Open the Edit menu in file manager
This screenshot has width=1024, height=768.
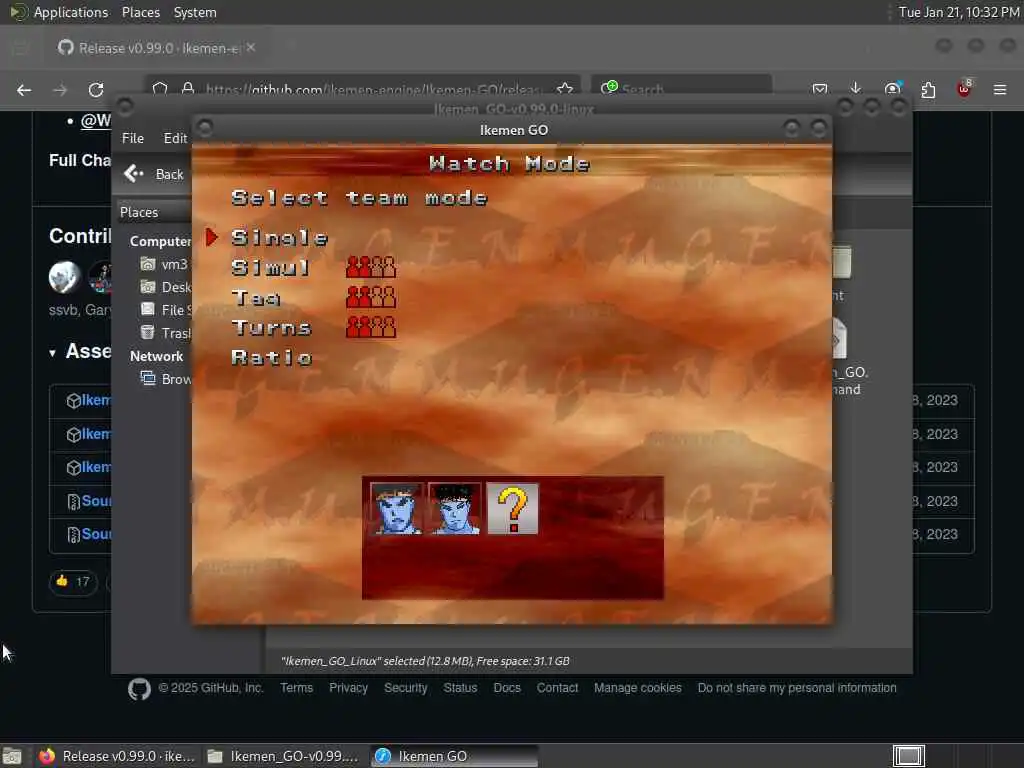click(x=174, y=138)
